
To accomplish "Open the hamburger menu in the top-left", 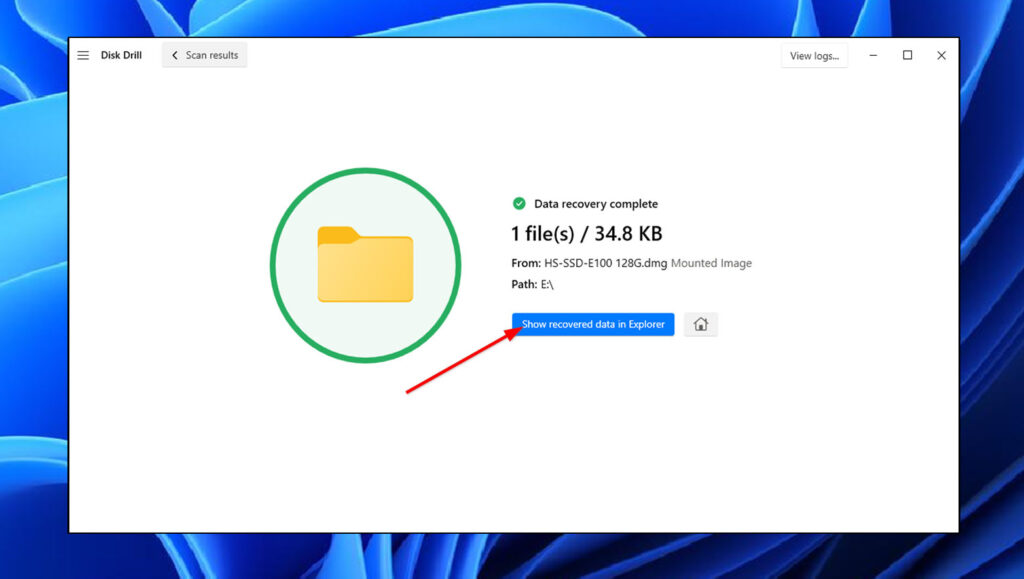I will (x=83, y=55).
